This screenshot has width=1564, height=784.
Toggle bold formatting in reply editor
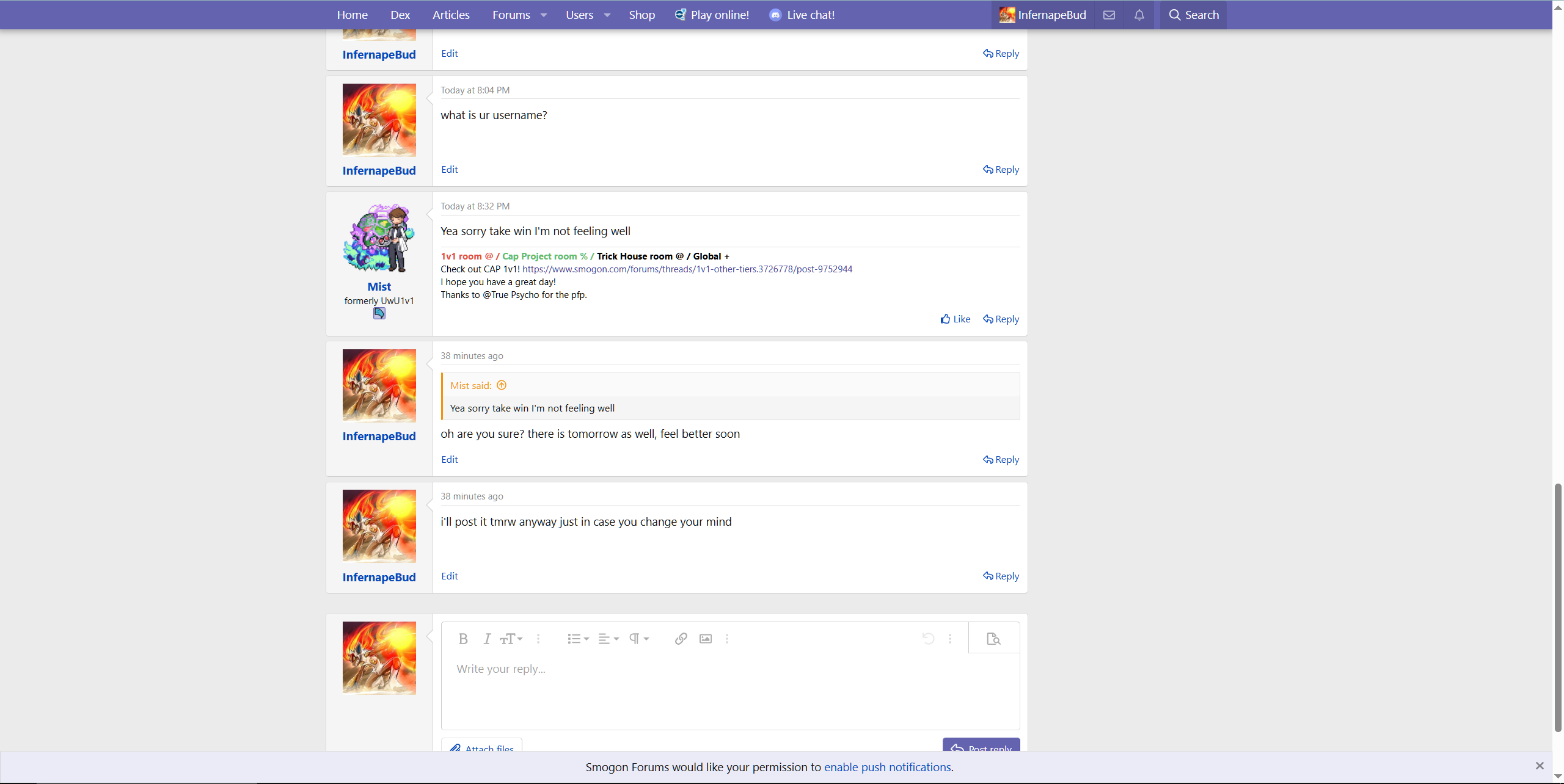pyautogui.click(x=463, y=639)
